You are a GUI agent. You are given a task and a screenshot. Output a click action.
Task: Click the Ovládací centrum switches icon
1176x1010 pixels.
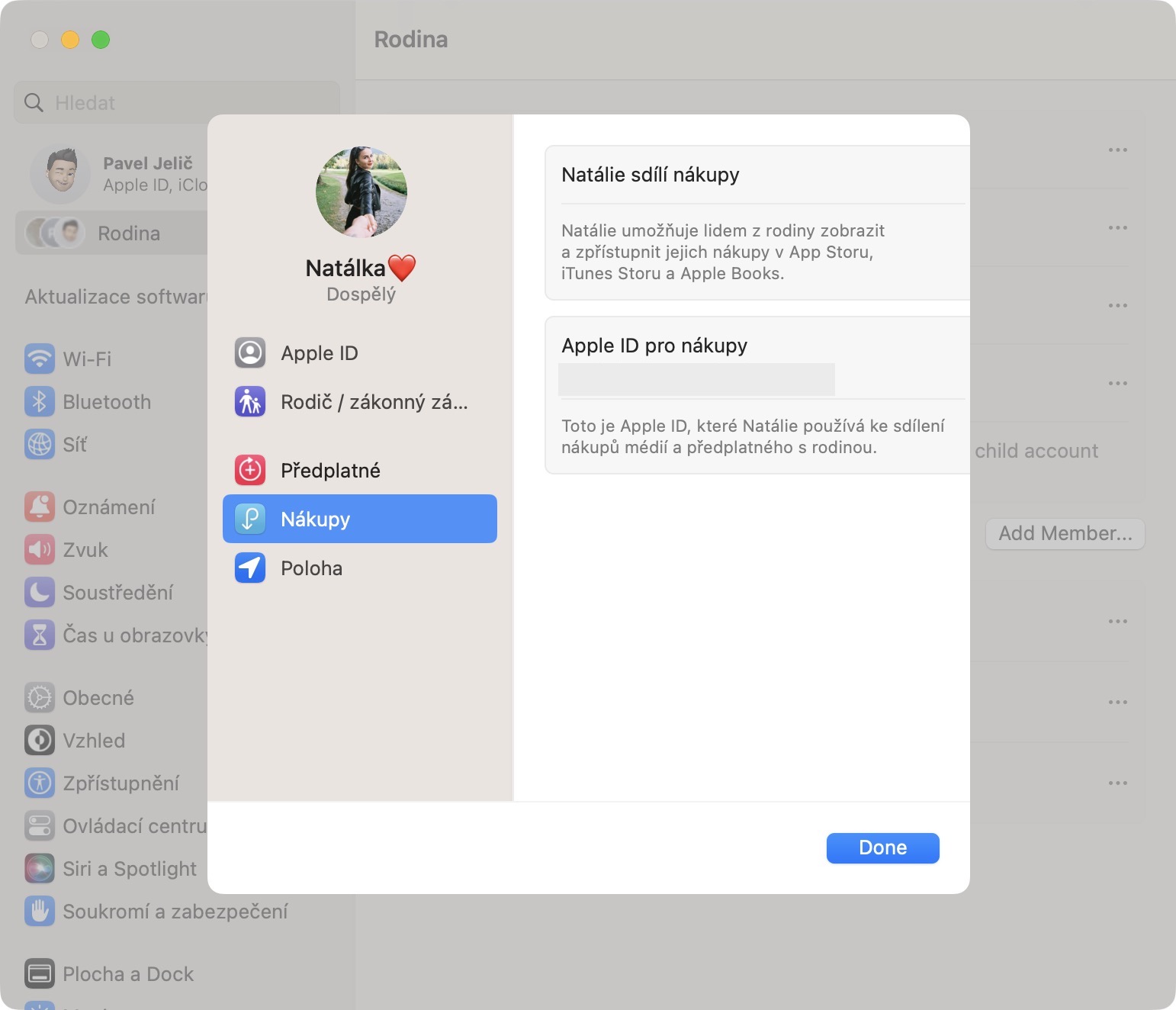point(40,825)
